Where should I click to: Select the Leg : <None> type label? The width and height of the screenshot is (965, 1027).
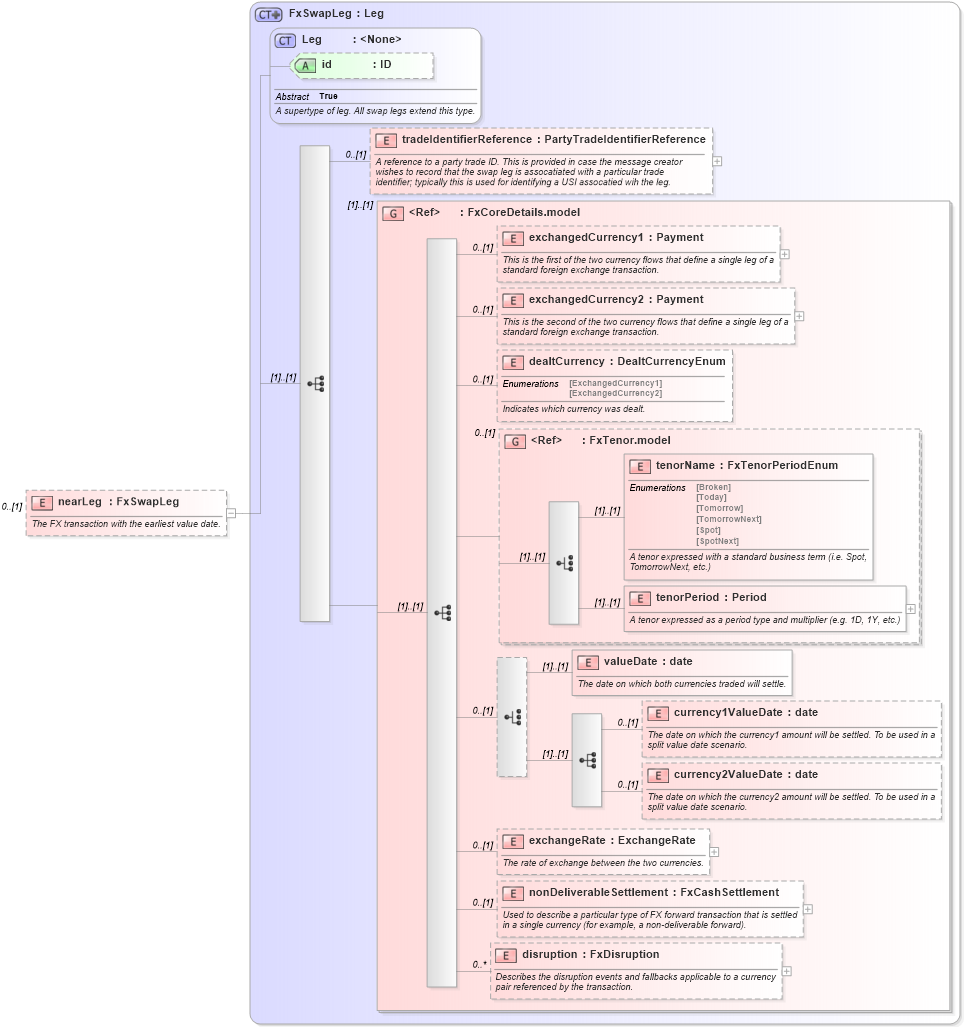351,40
